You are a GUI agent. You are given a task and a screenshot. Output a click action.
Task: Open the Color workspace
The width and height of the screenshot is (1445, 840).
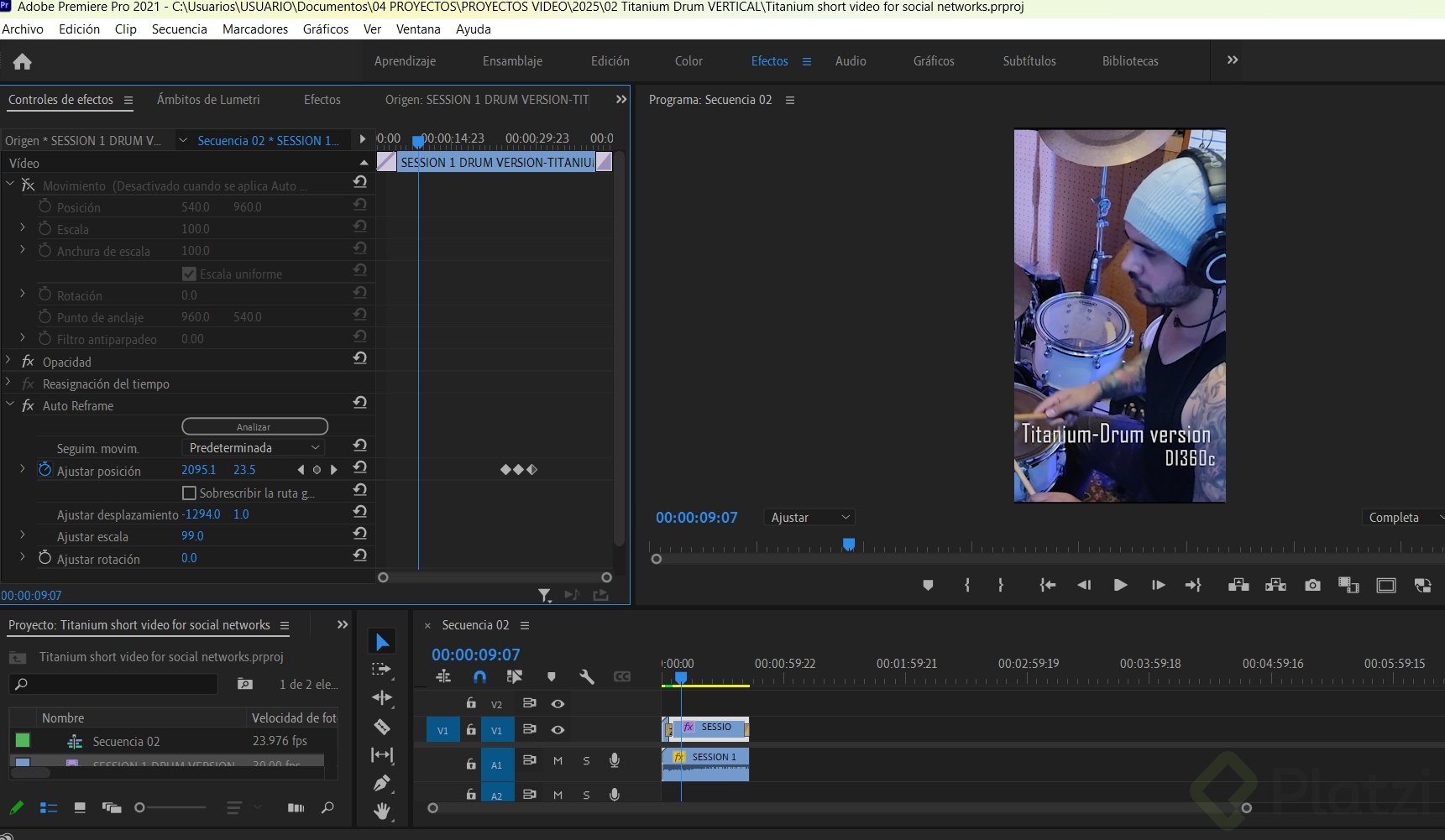[x=688, y=61]
